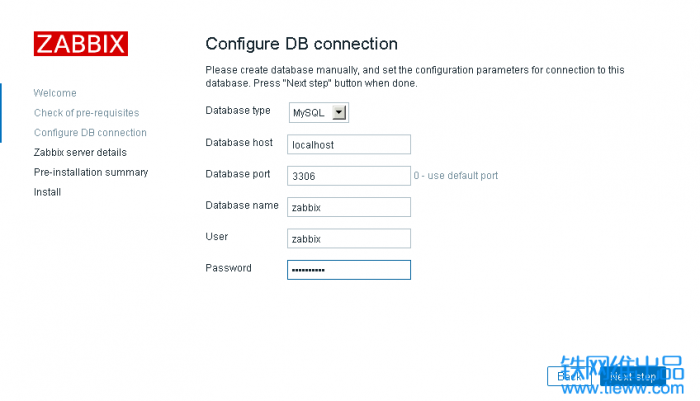Click the Password field

click(349, 270)
